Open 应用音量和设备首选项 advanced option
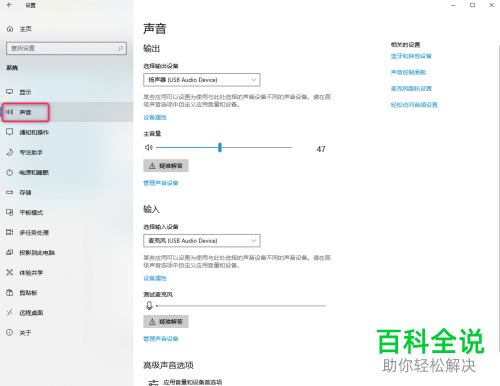Viewport: 500px width, 386px height. [185, 382]
